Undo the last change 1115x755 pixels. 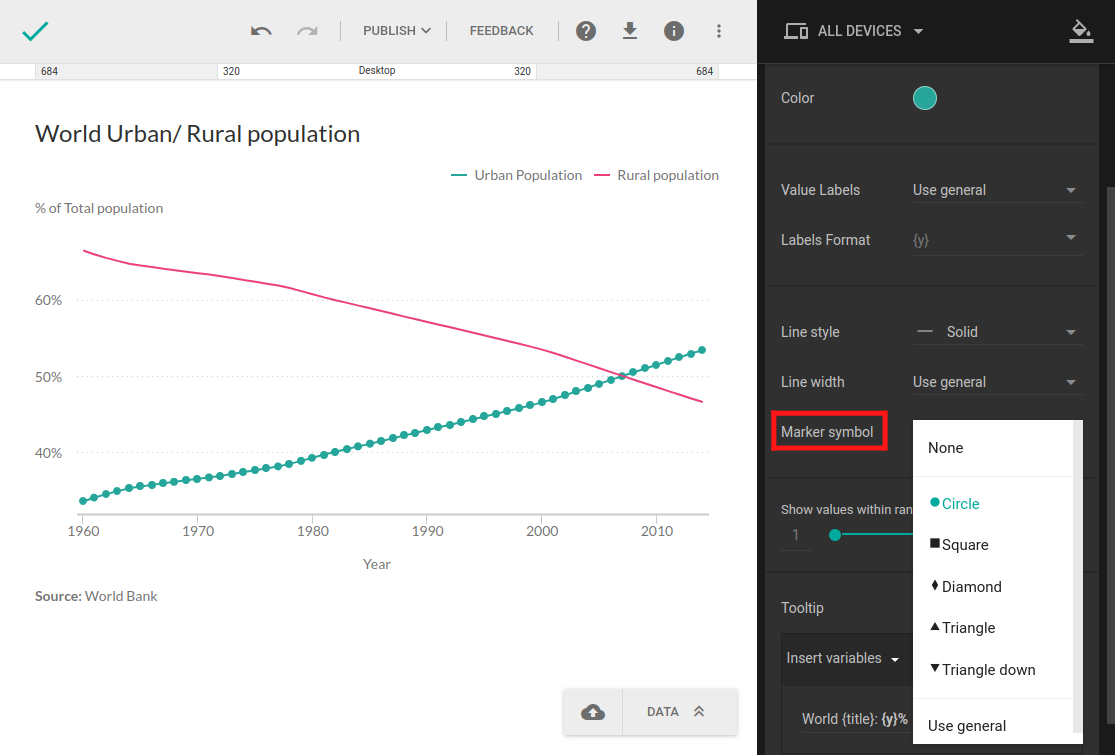(261, 31)
